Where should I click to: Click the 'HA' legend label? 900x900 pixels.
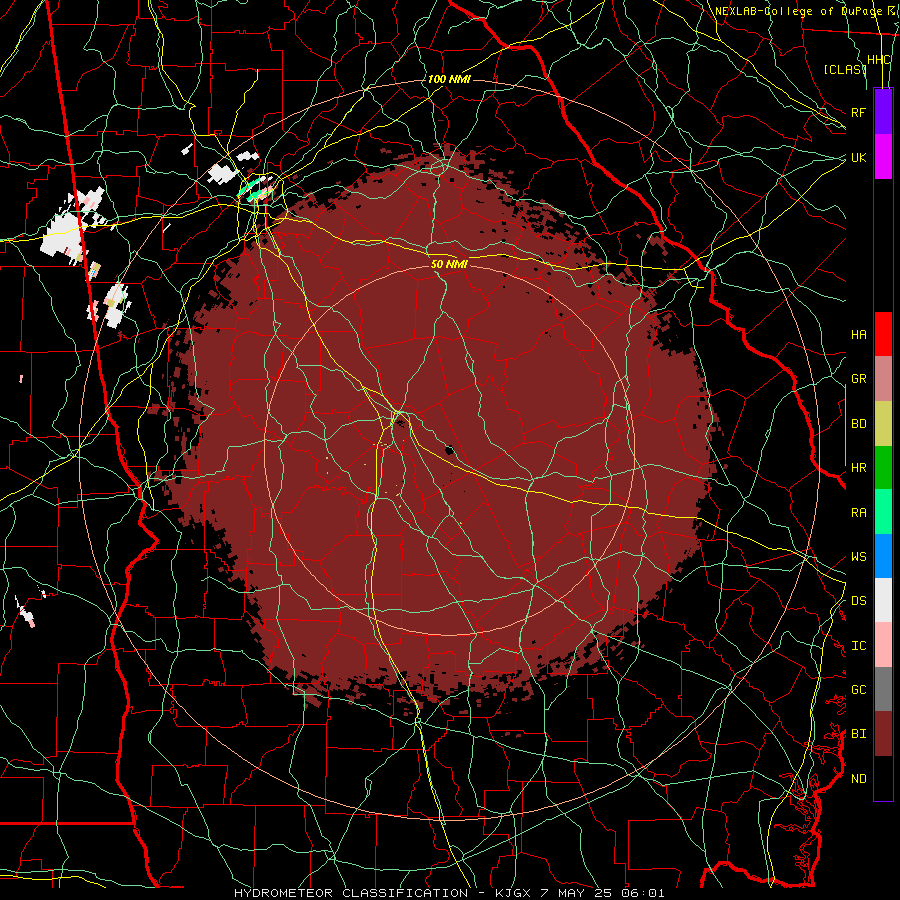point(858,334)
